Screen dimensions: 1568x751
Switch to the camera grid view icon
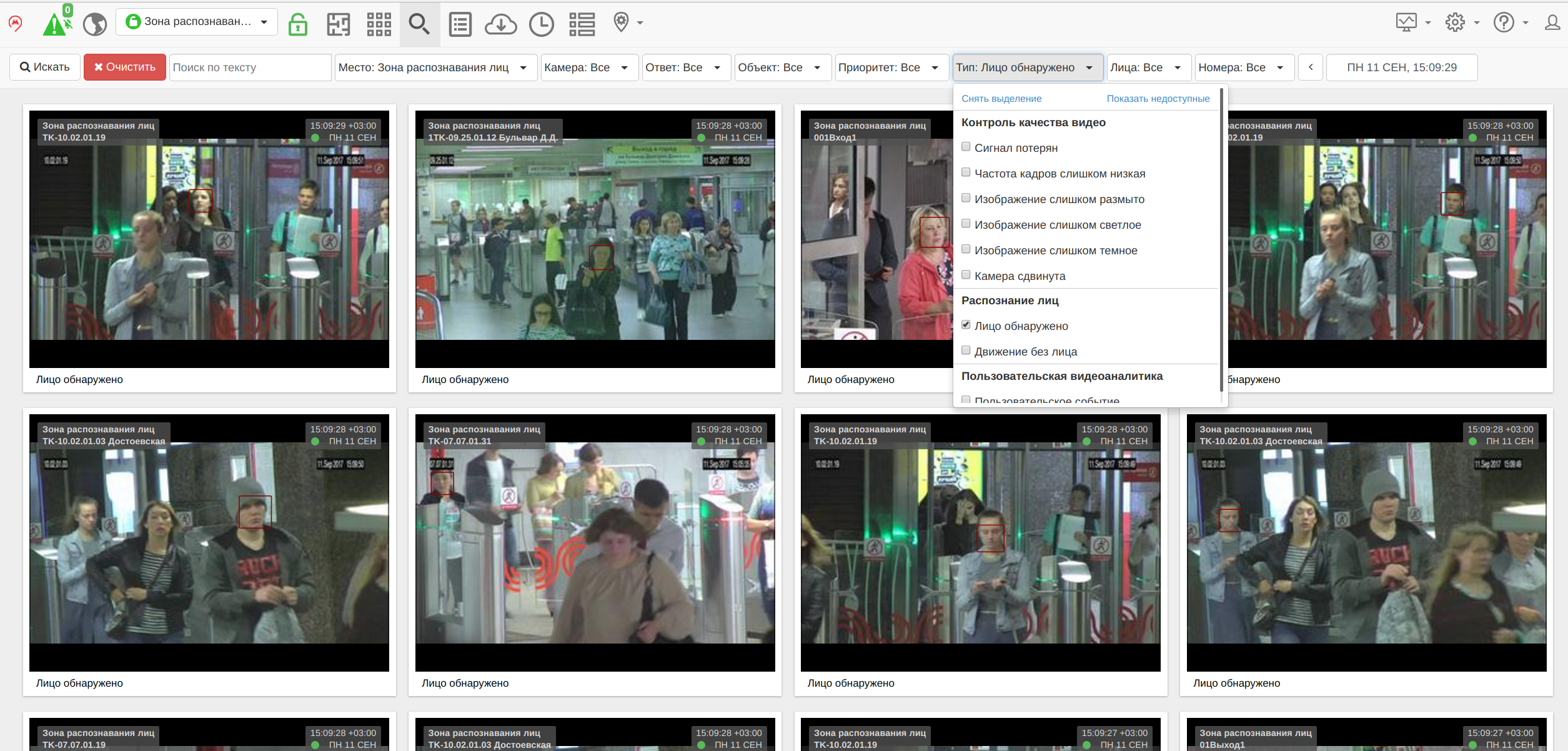click(379, 24)
